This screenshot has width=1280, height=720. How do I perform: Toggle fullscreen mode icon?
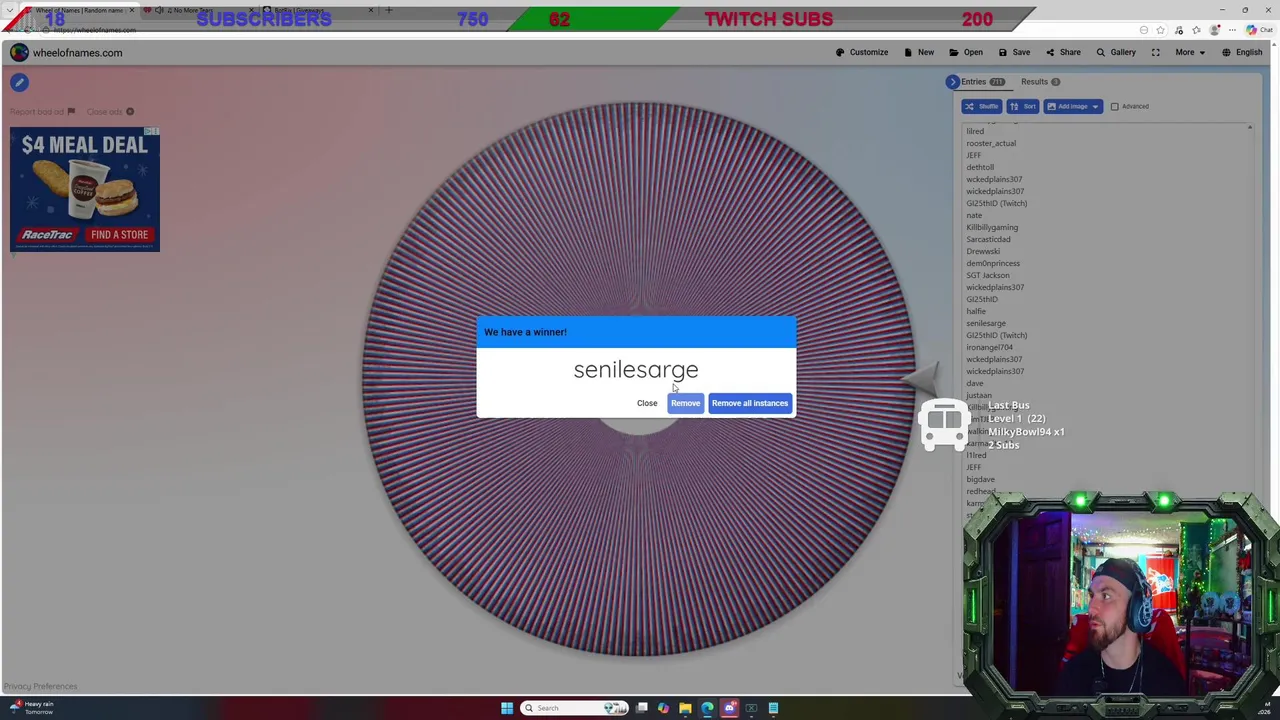point(1155,53)
